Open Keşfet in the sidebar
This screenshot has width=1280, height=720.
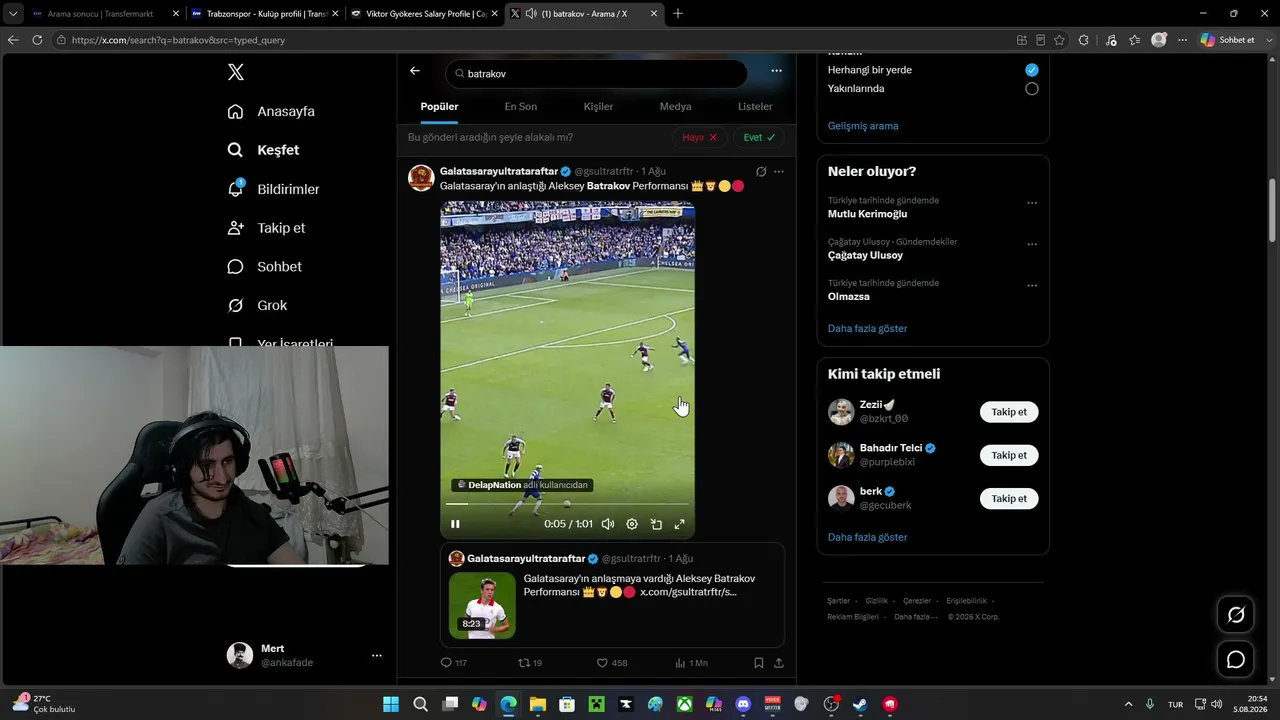click(x=263, y=150)
